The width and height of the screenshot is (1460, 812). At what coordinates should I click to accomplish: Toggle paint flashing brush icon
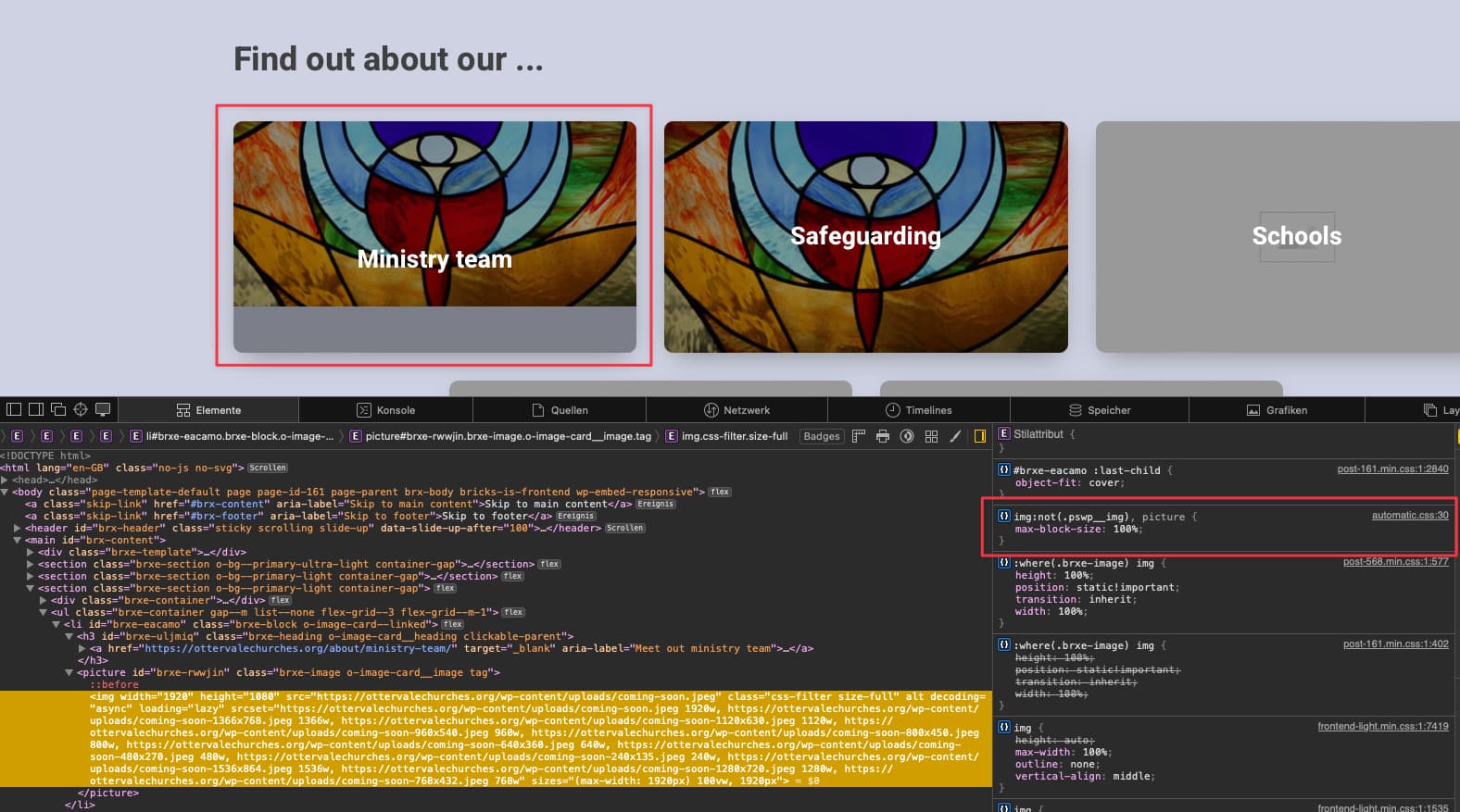955,436
